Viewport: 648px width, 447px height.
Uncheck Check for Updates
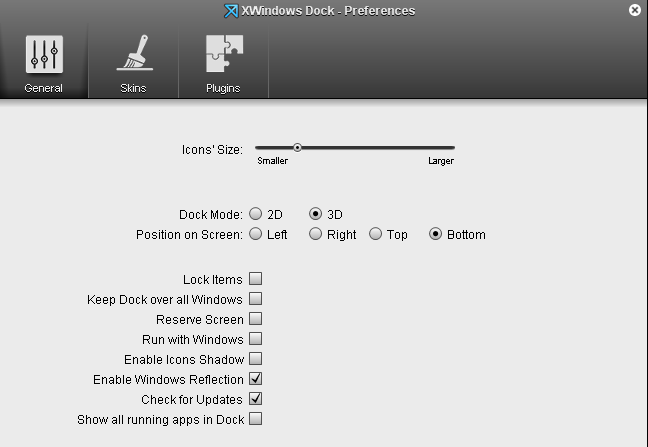click(256, 399)
